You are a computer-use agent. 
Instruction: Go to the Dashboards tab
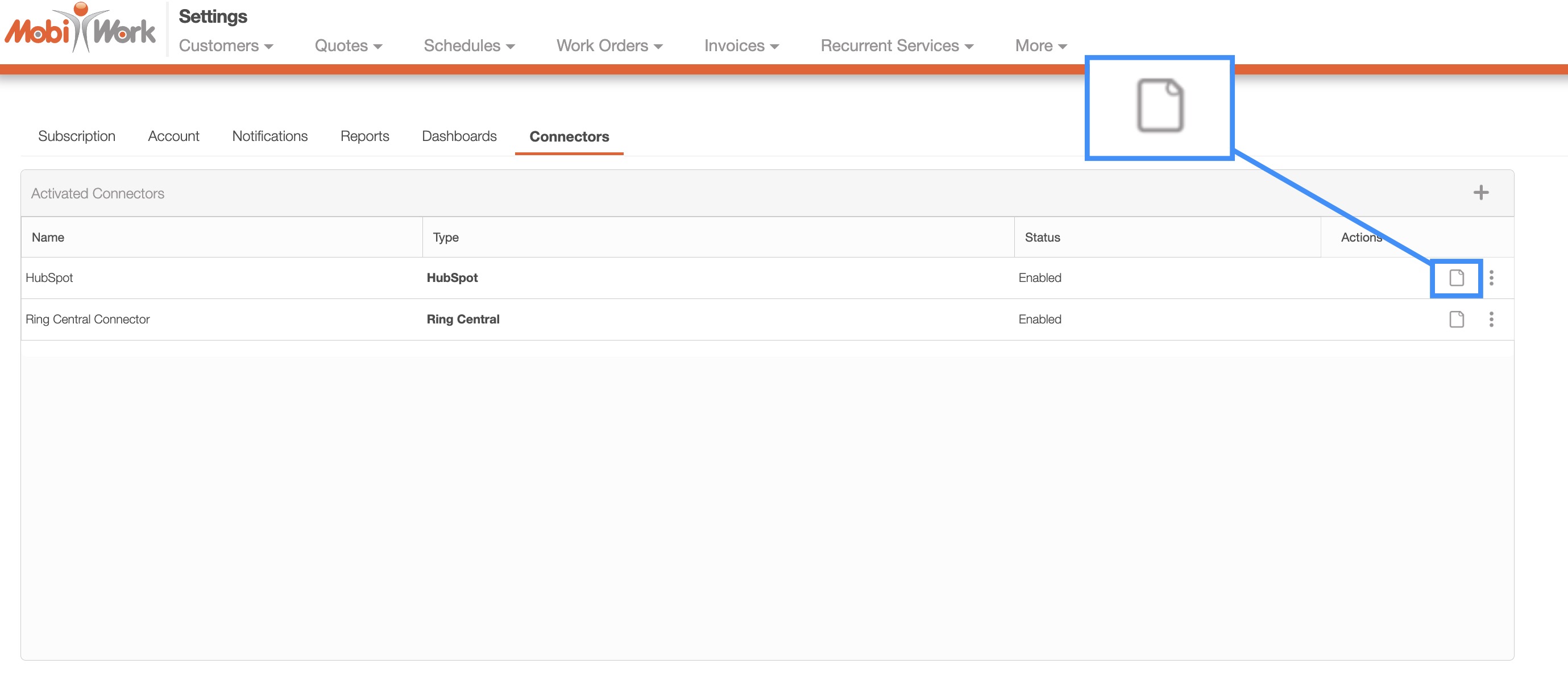pos(459,136)
